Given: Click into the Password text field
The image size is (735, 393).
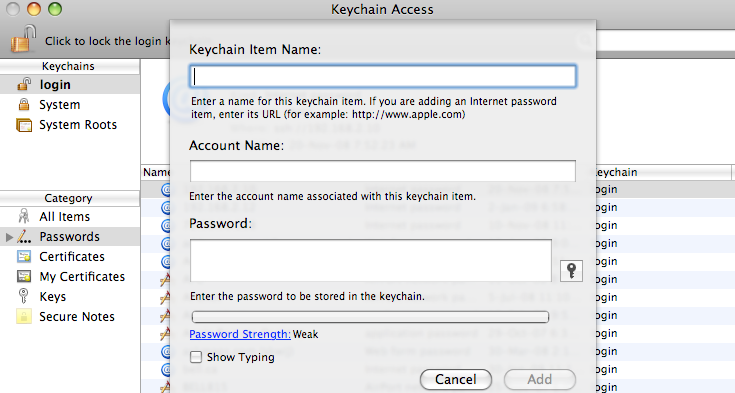Looking at the screenshot, I should 371,261.
